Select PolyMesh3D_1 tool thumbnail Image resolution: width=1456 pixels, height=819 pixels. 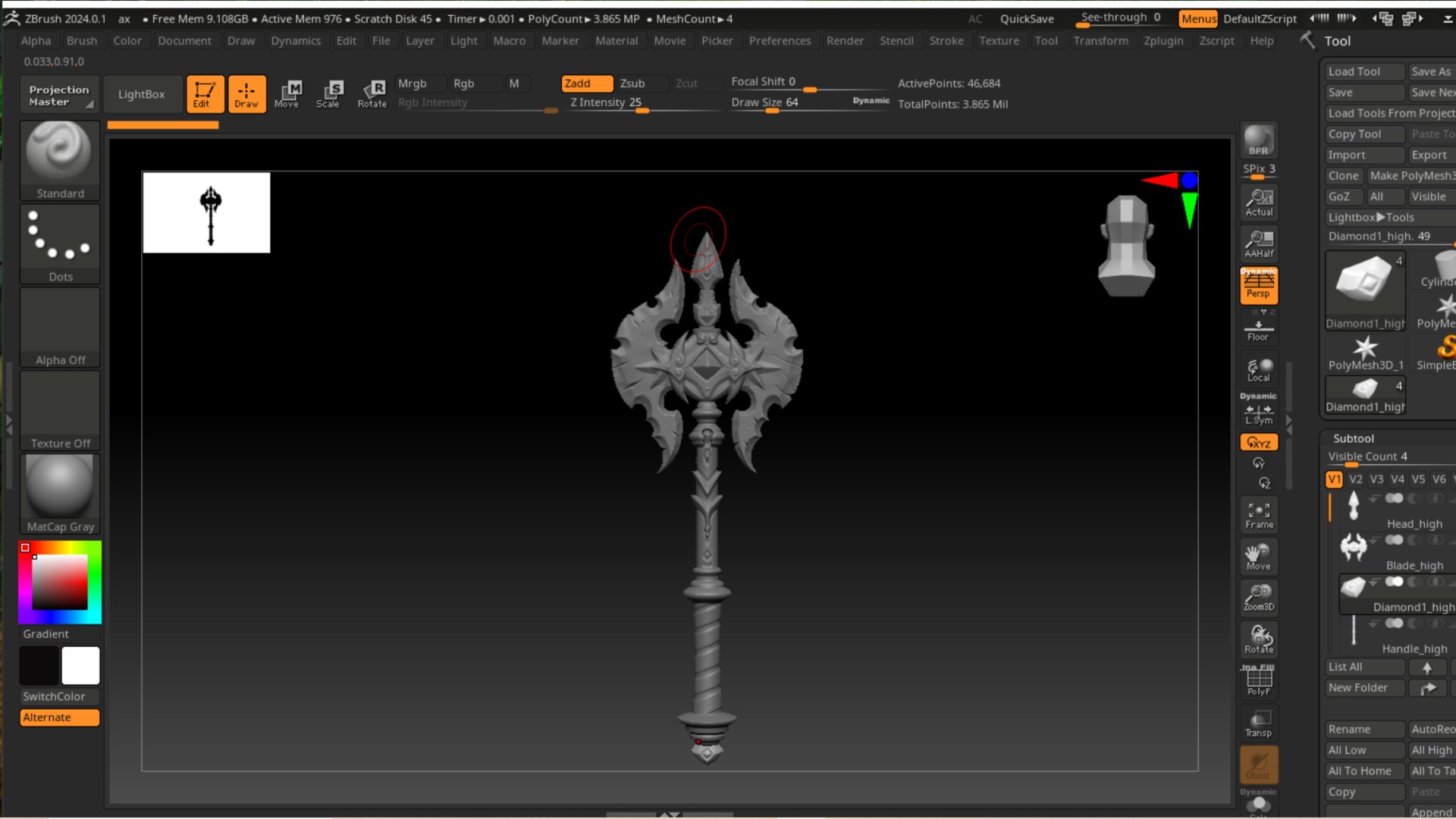click(x=1365, y=353)
